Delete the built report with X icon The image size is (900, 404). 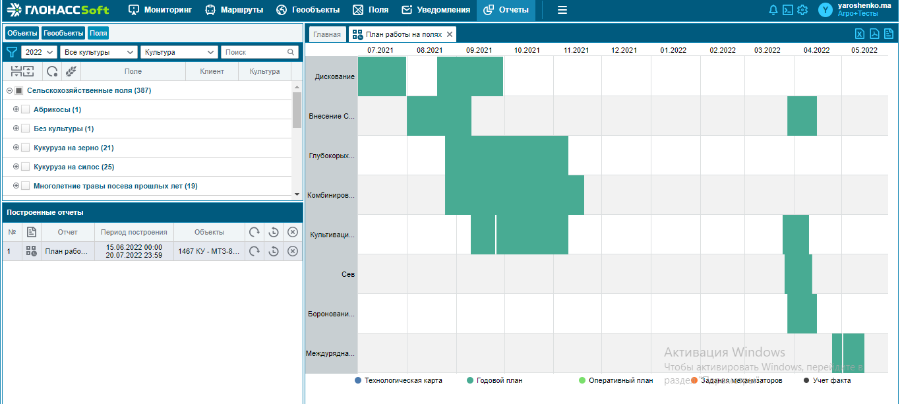[292, 252]
